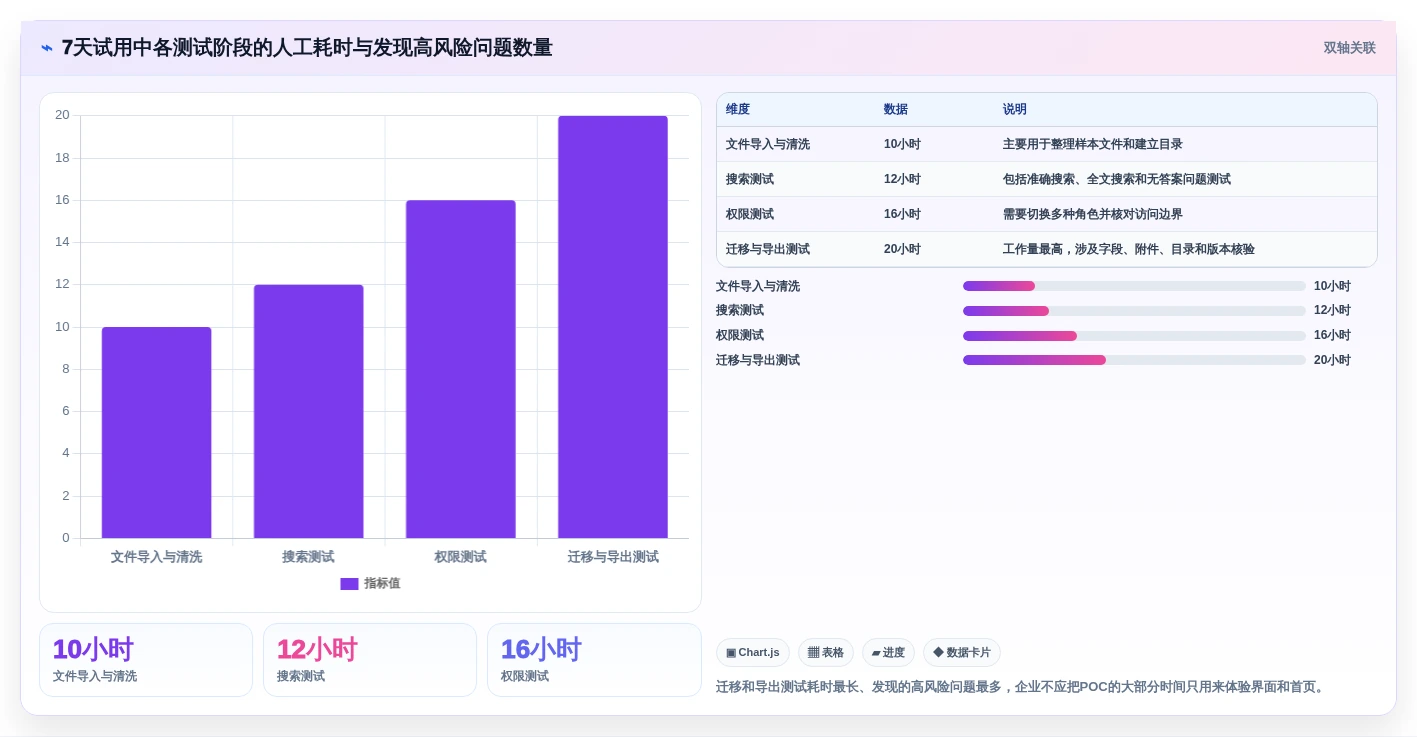This screenshot has width=1417, height=737.
Task: Click the 指标值 legend label
Action: (382, 584)
